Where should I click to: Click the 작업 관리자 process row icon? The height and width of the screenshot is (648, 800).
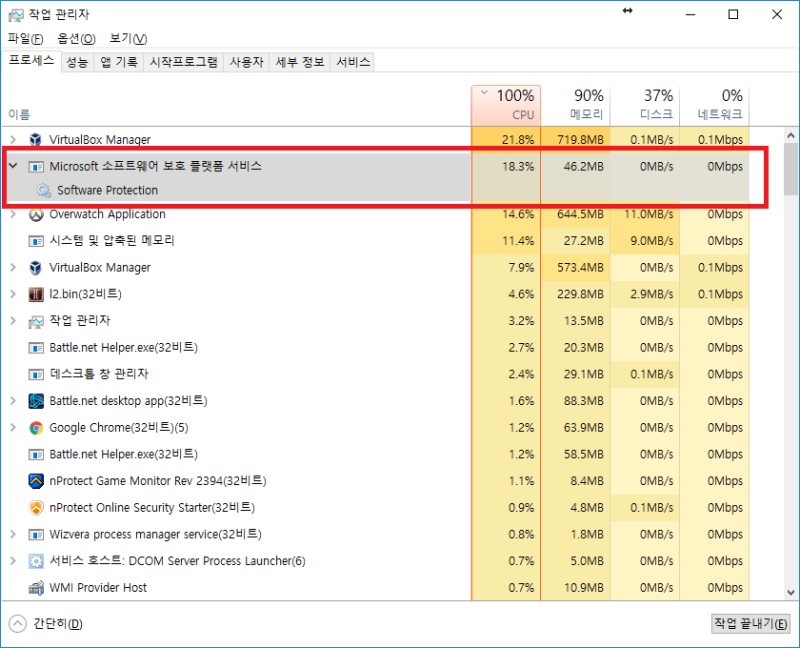click(36, 321)
